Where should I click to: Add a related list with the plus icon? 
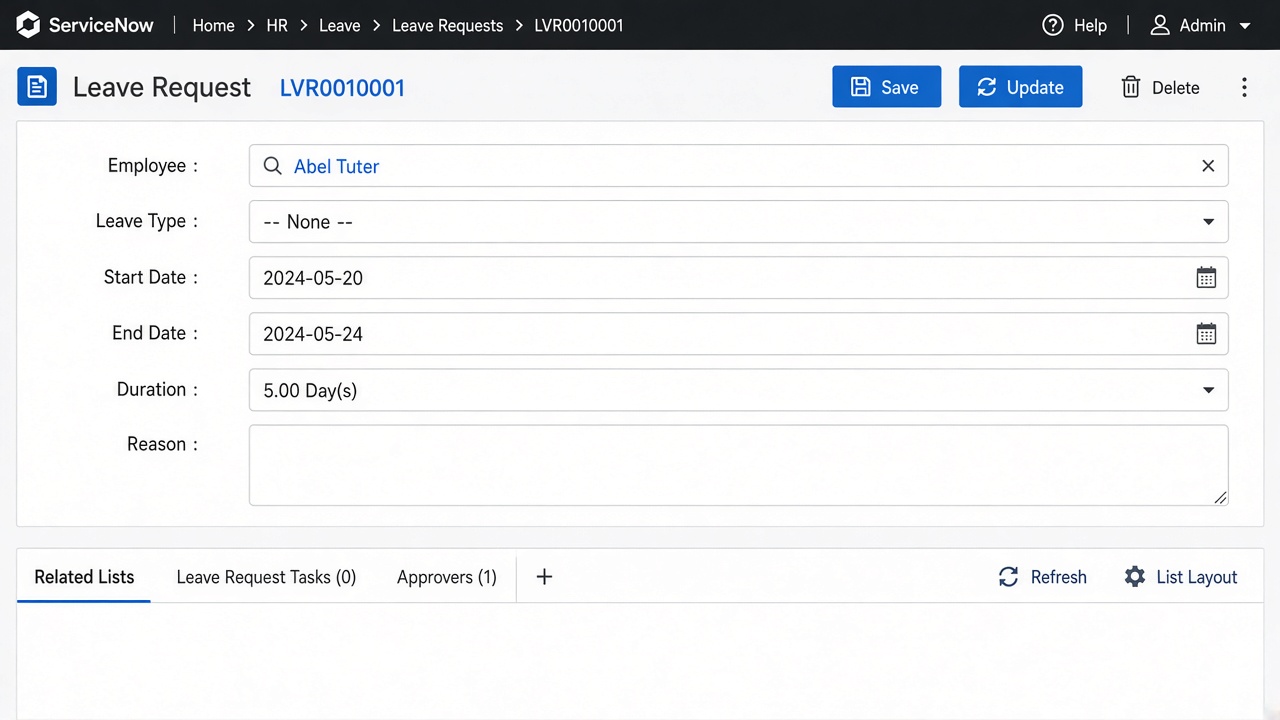(544, 577)
